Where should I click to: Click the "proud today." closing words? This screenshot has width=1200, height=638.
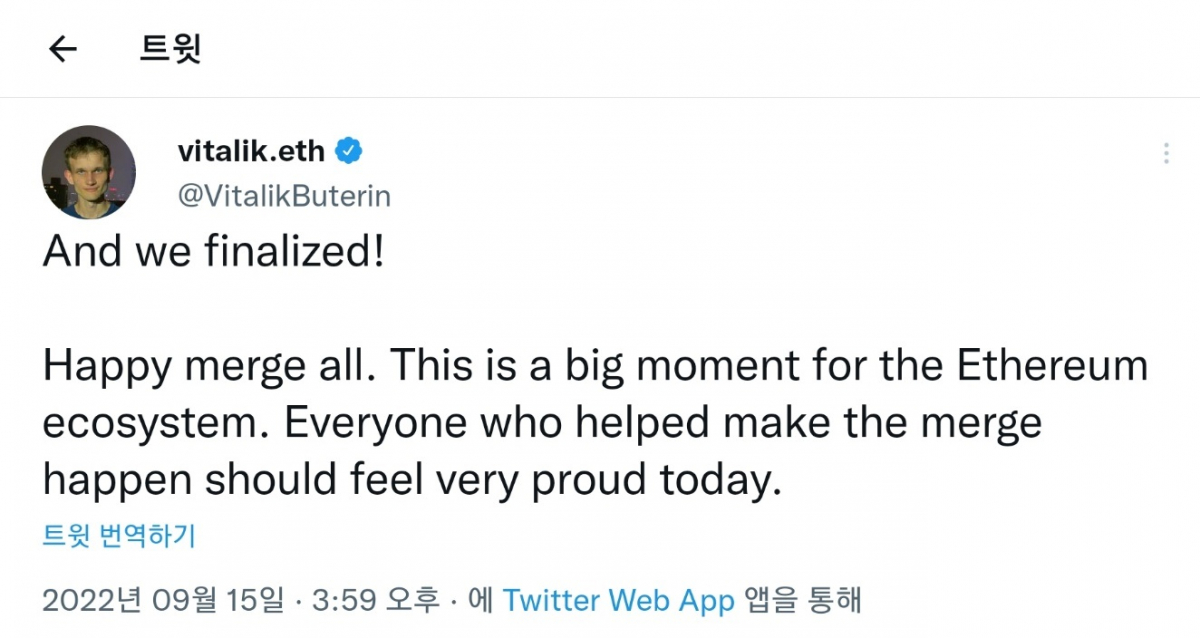[x=653, y=480]
